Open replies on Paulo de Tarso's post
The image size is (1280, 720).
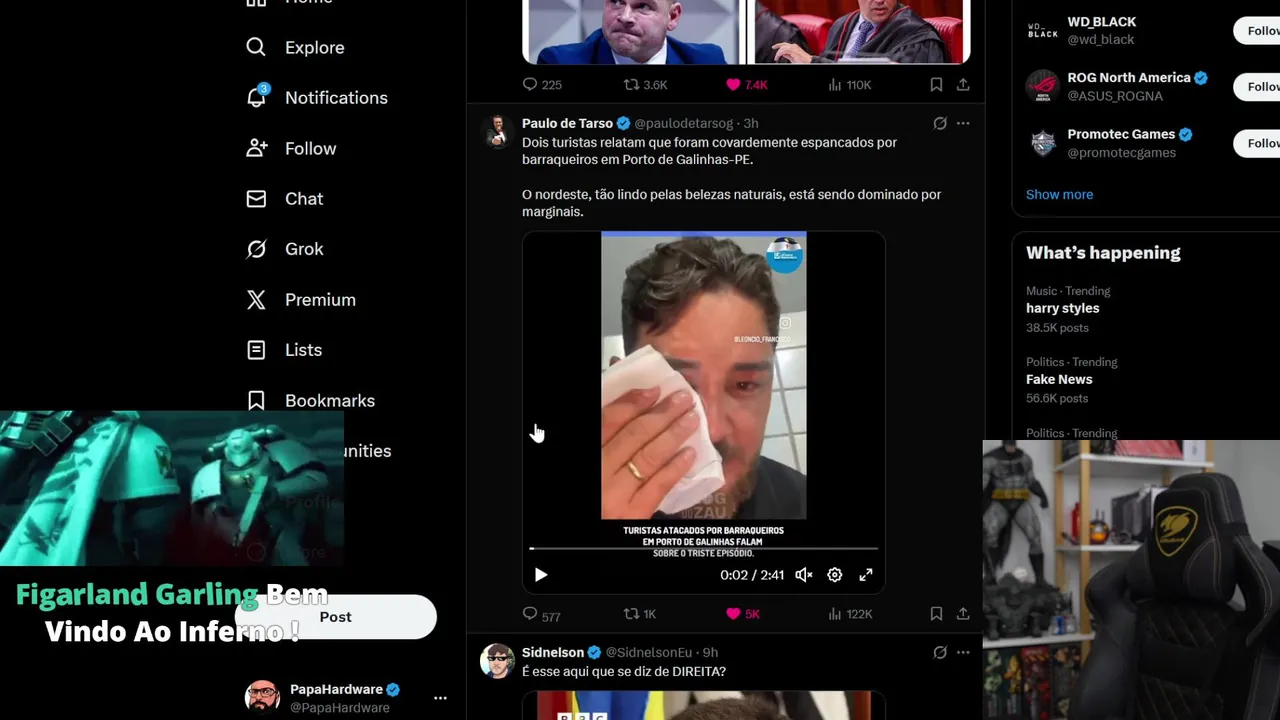[x=541, y=614]
